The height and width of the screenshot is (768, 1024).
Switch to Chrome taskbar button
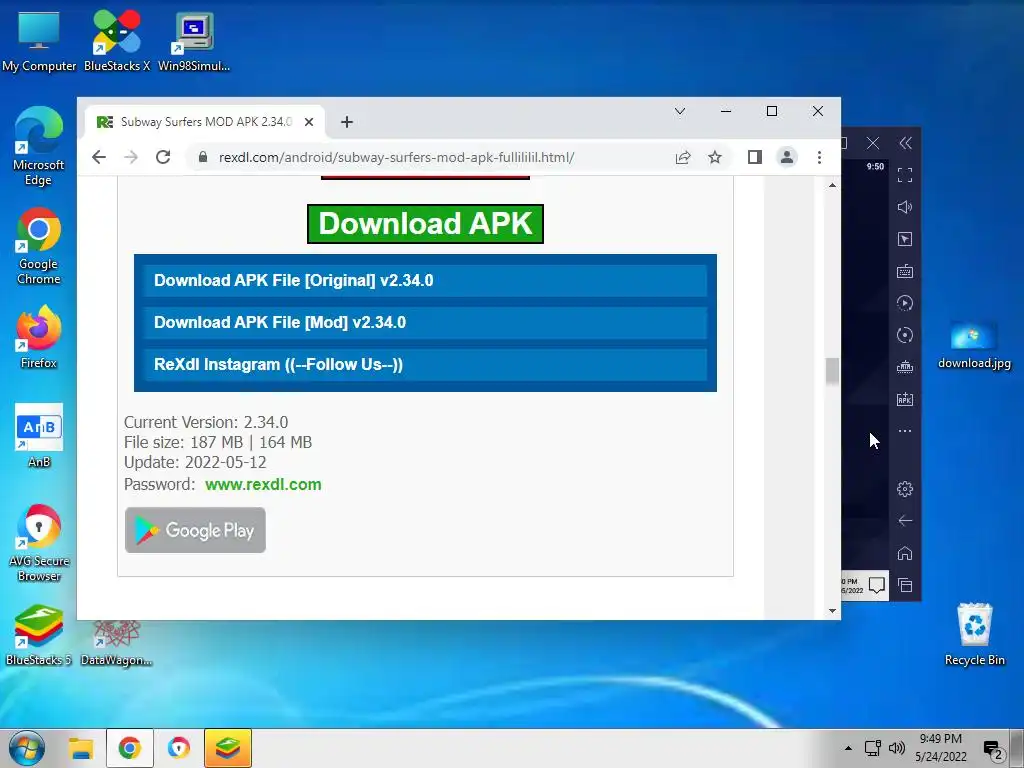pos(130,748)
